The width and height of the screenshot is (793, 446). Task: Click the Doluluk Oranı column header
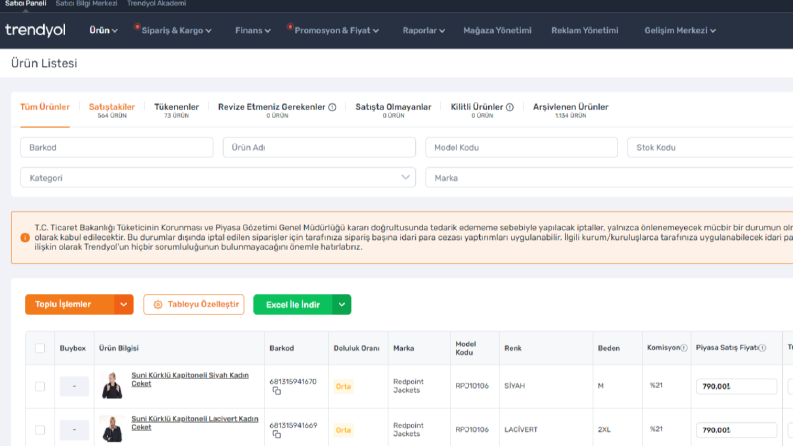[x=357, y=348]
